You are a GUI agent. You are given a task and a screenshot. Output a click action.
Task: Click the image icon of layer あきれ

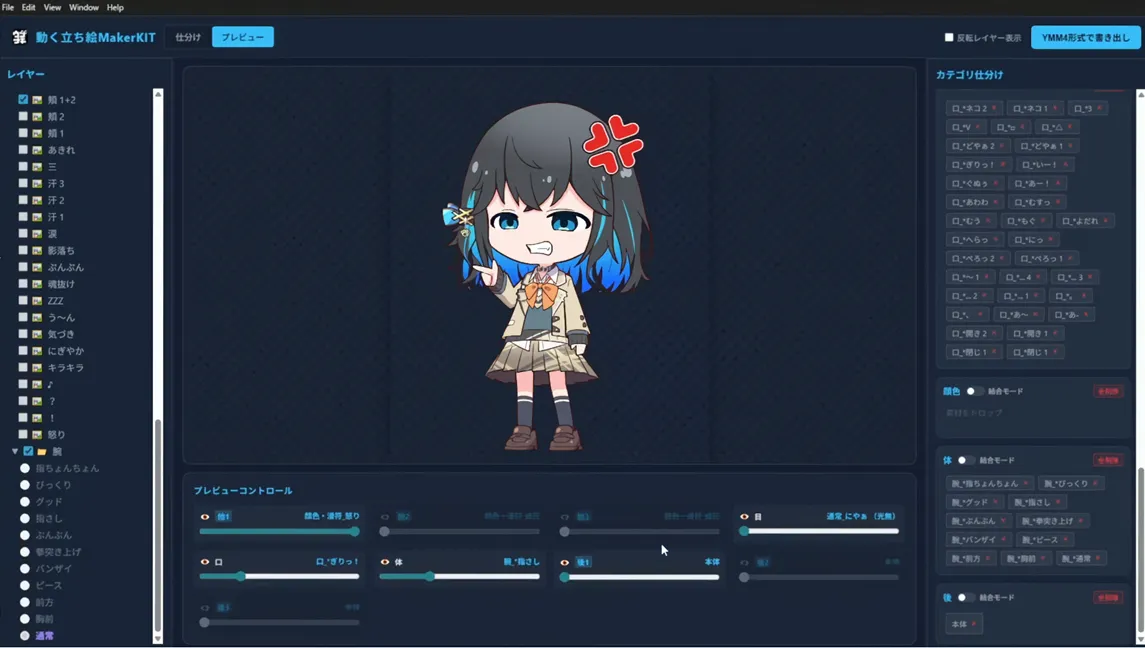[37, 150]
